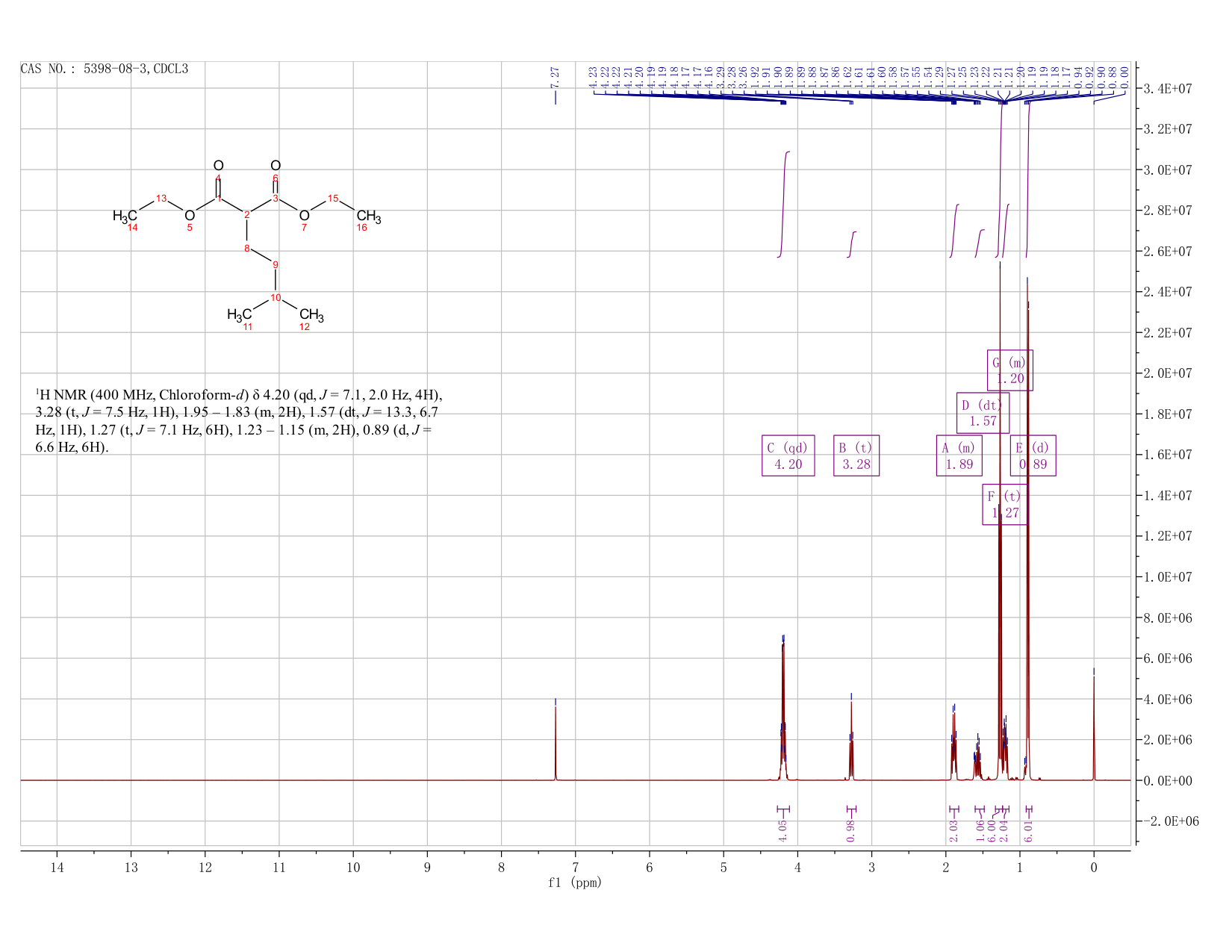Click the CAS NO. 5398-08-3 header text
The width and height of the screenshot is (1232, 952).
tap(104, 69)
